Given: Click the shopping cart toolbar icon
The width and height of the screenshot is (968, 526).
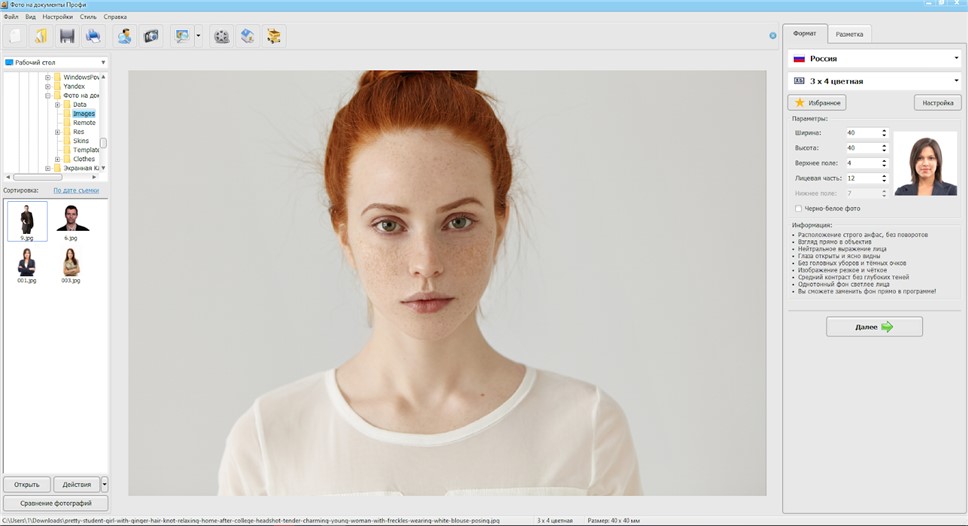Looking at the screenshot, I should (x=273, y=36).
